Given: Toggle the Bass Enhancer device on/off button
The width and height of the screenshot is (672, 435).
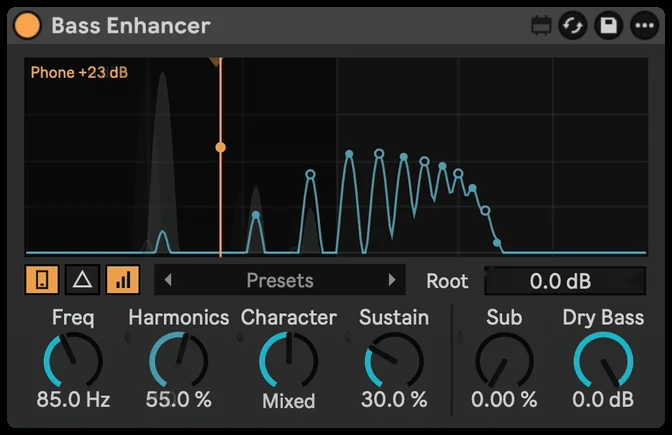Looking at the screenshot, I should pos(27,25).
